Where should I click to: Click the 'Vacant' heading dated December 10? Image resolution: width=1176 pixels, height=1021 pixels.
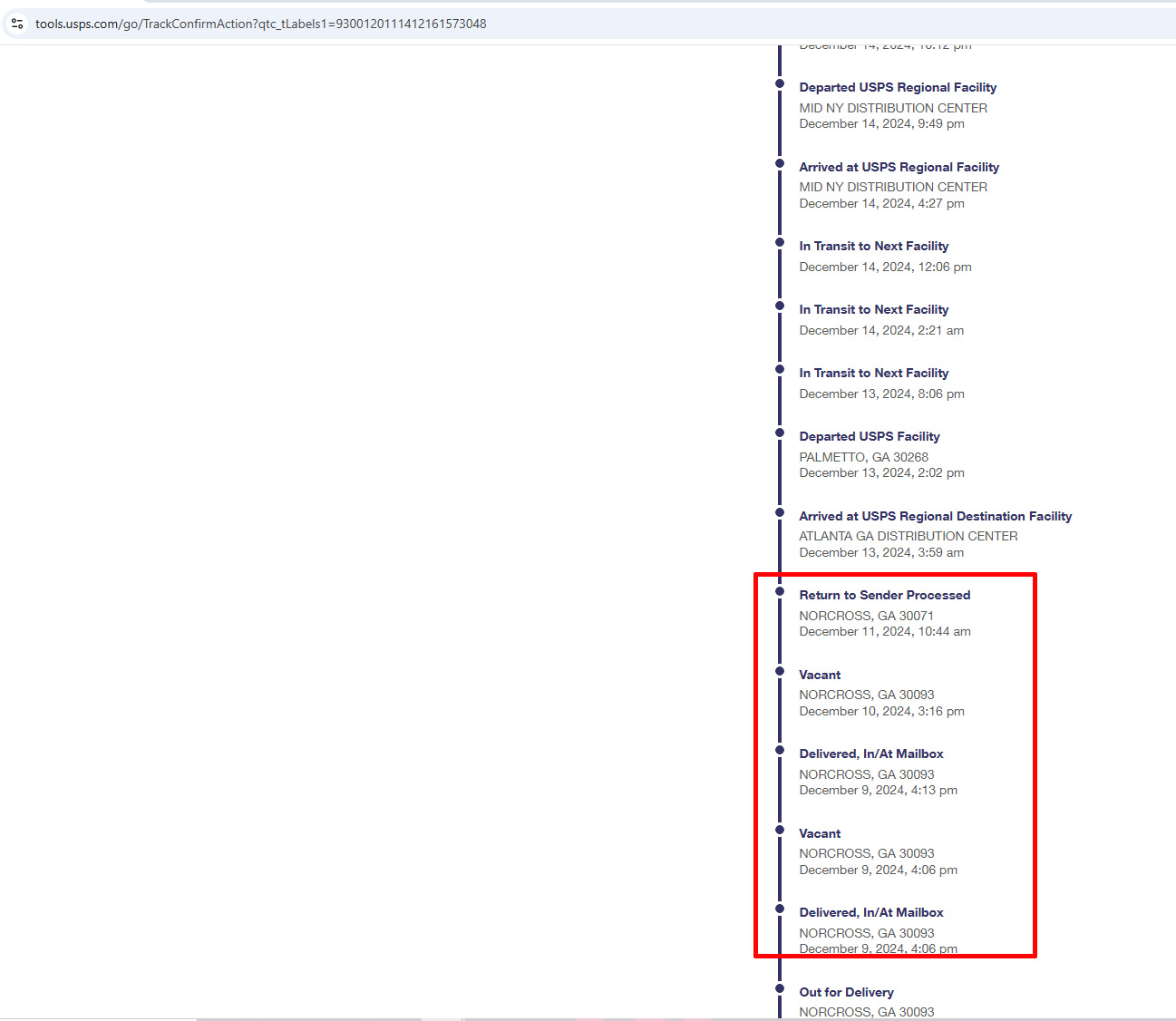[820, 675]
